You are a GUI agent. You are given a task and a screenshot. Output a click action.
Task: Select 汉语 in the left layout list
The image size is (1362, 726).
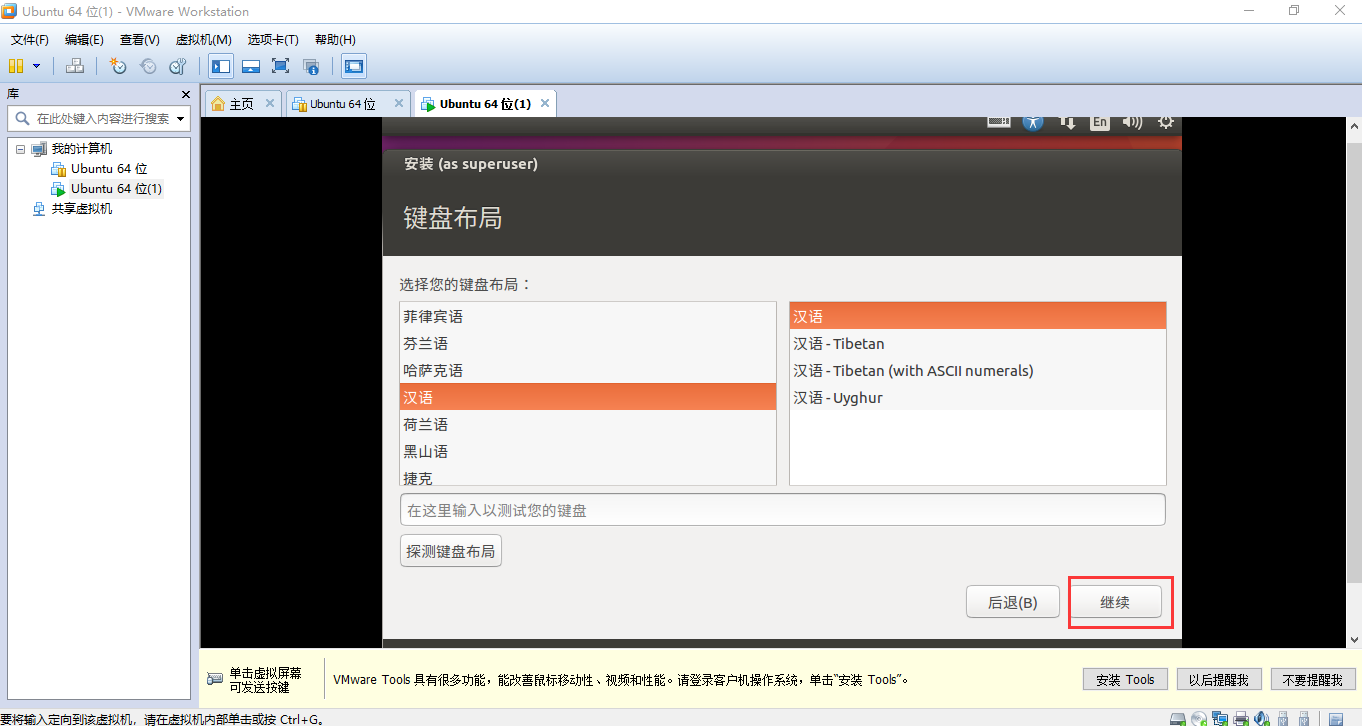[588, 397]
